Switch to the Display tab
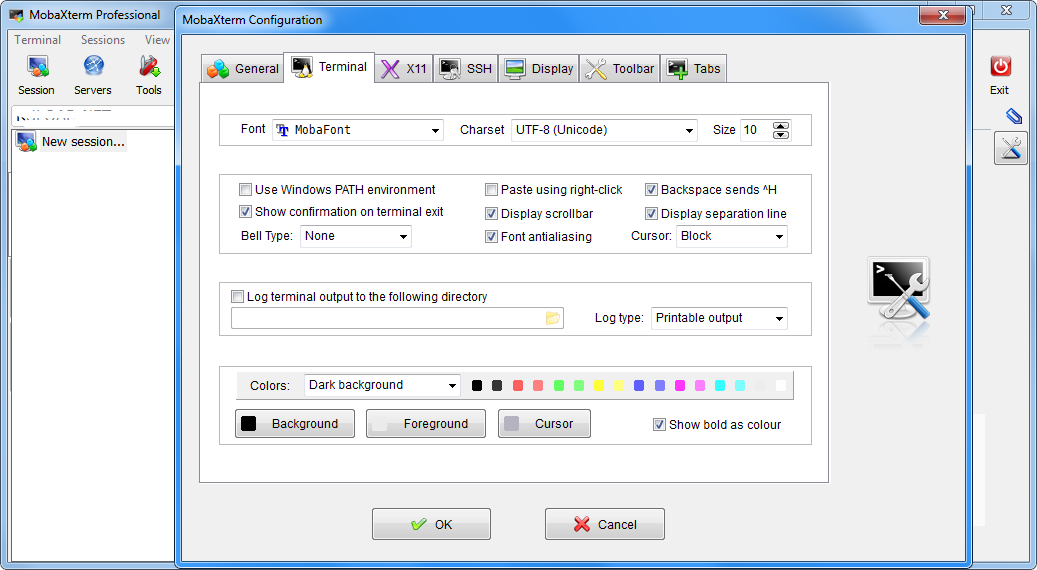The height and width of the screenshot is (570, 1037). point(539,68)
